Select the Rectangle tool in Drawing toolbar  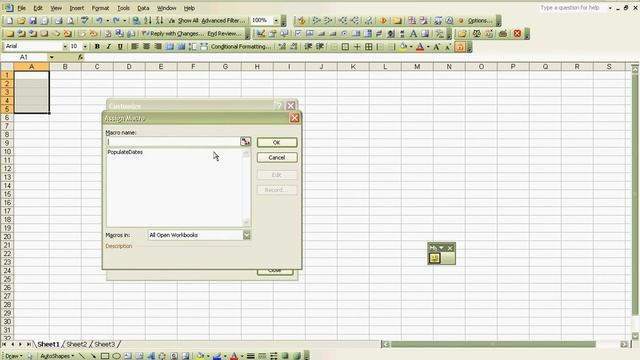(x=104, y=356)
